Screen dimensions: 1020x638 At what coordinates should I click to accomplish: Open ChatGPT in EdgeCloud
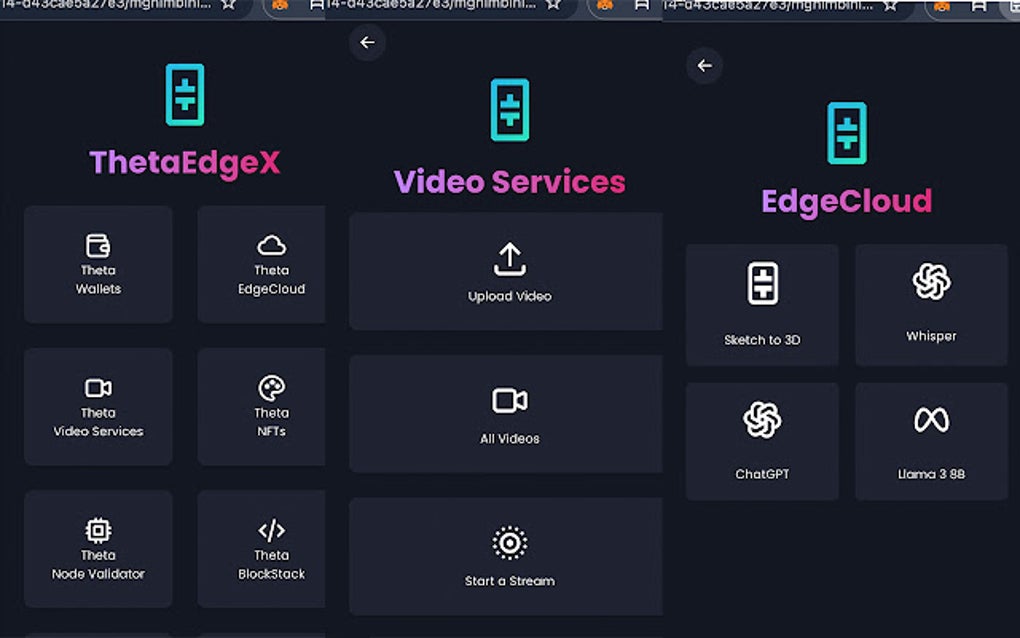coord(762,440)
